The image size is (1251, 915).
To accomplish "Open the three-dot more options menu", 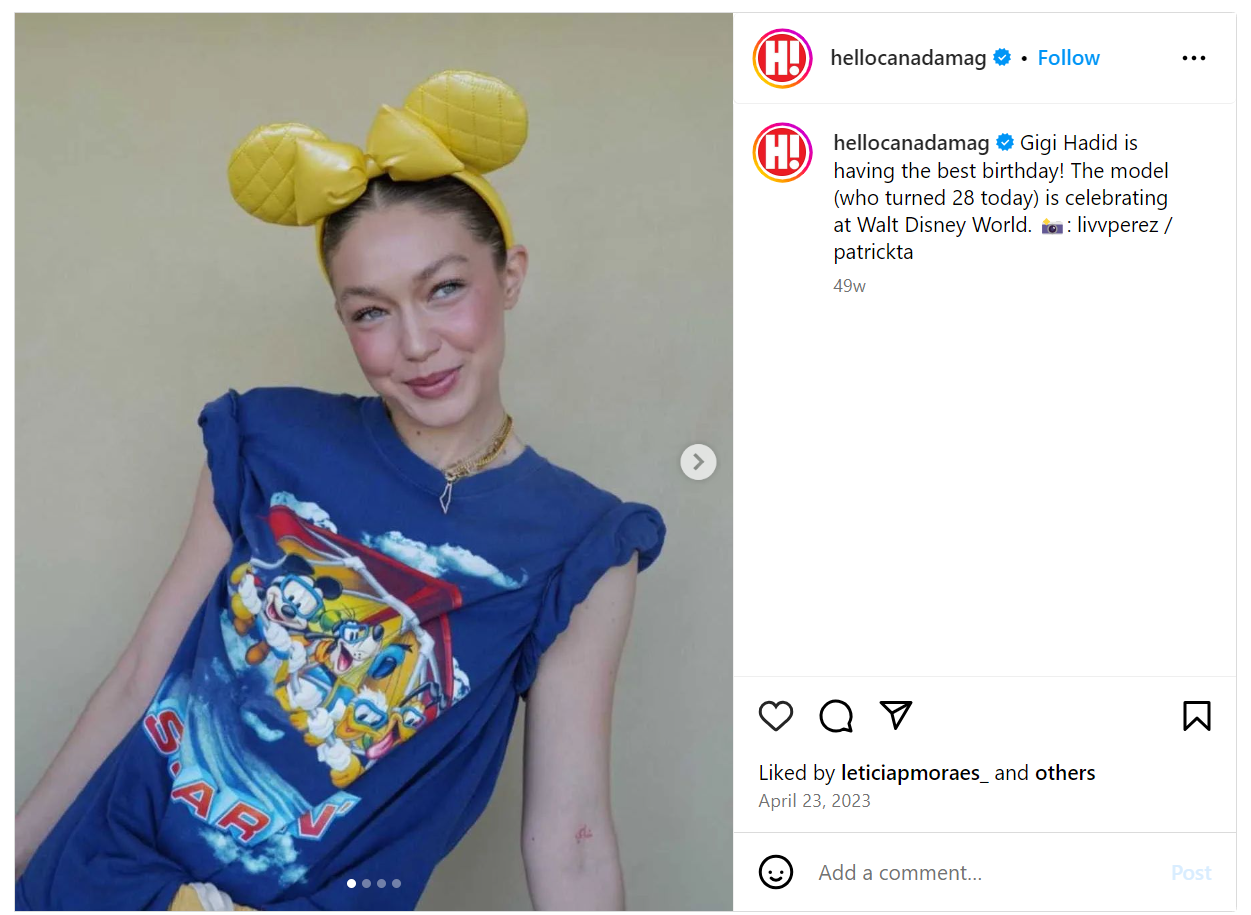I will coord(1194,58).
